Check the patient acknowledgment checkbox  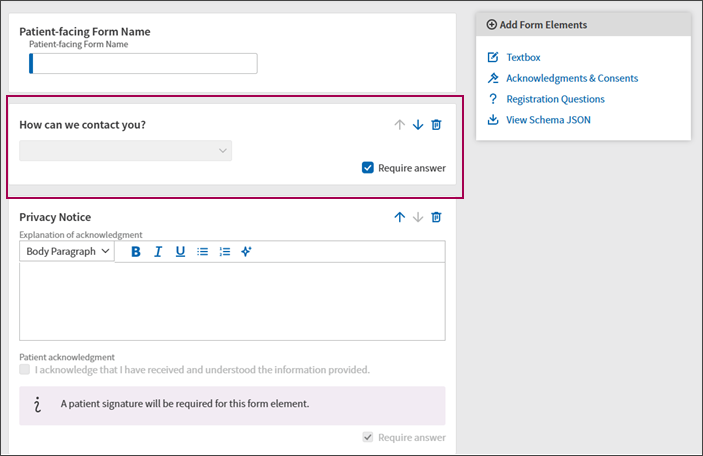coord(25,369)
